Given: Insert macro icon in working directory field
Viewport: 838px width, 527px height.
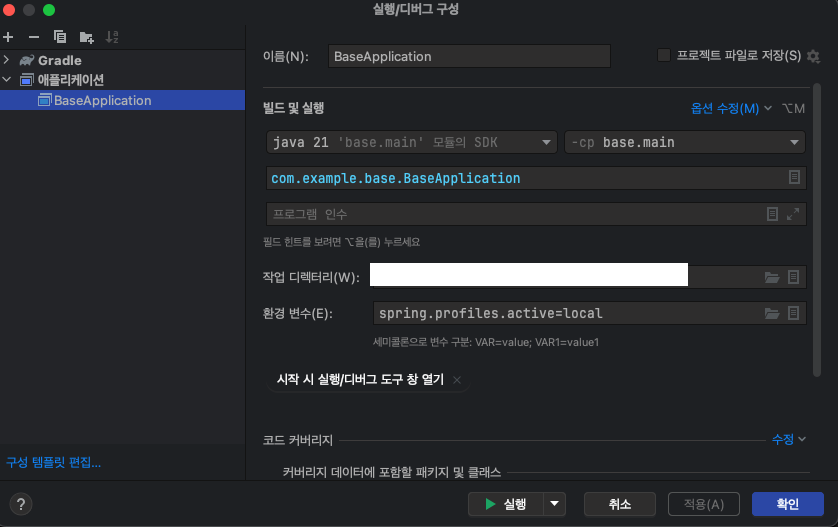Looking at the screenshot, I should point(794,277).
